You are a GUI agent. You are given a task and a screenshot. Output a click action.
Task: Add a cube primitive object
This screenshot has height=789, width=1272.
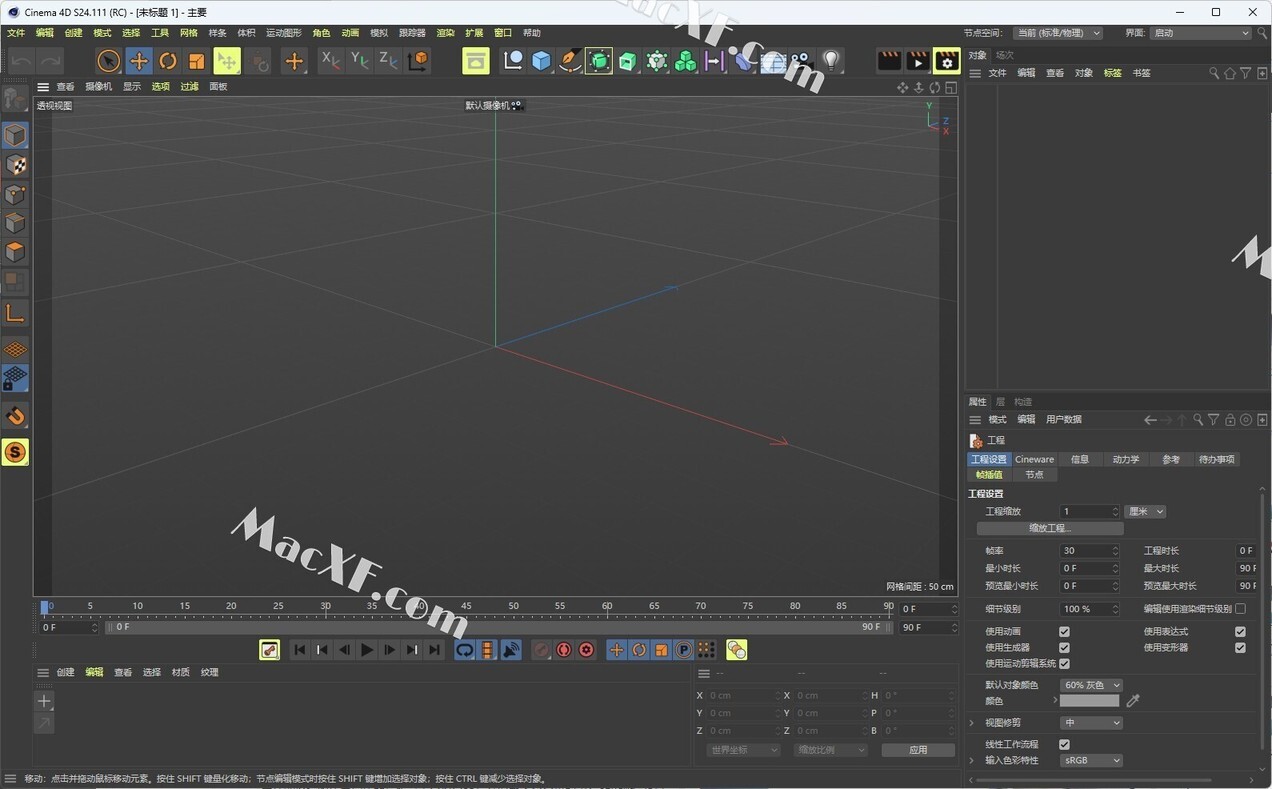coord(541,61)
